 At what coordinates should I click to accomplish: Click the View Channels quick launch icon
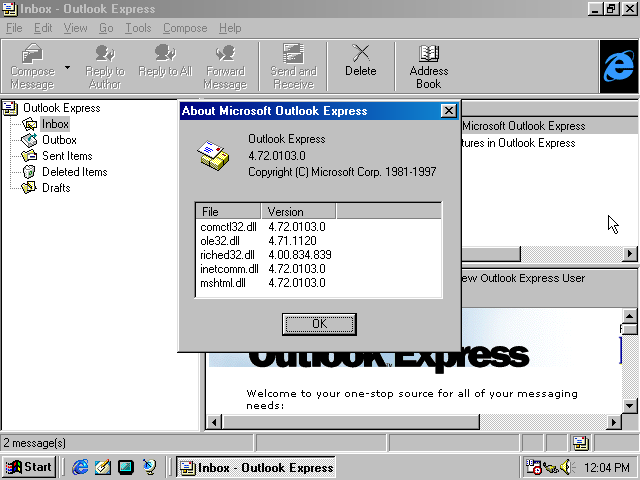[149, 467]
